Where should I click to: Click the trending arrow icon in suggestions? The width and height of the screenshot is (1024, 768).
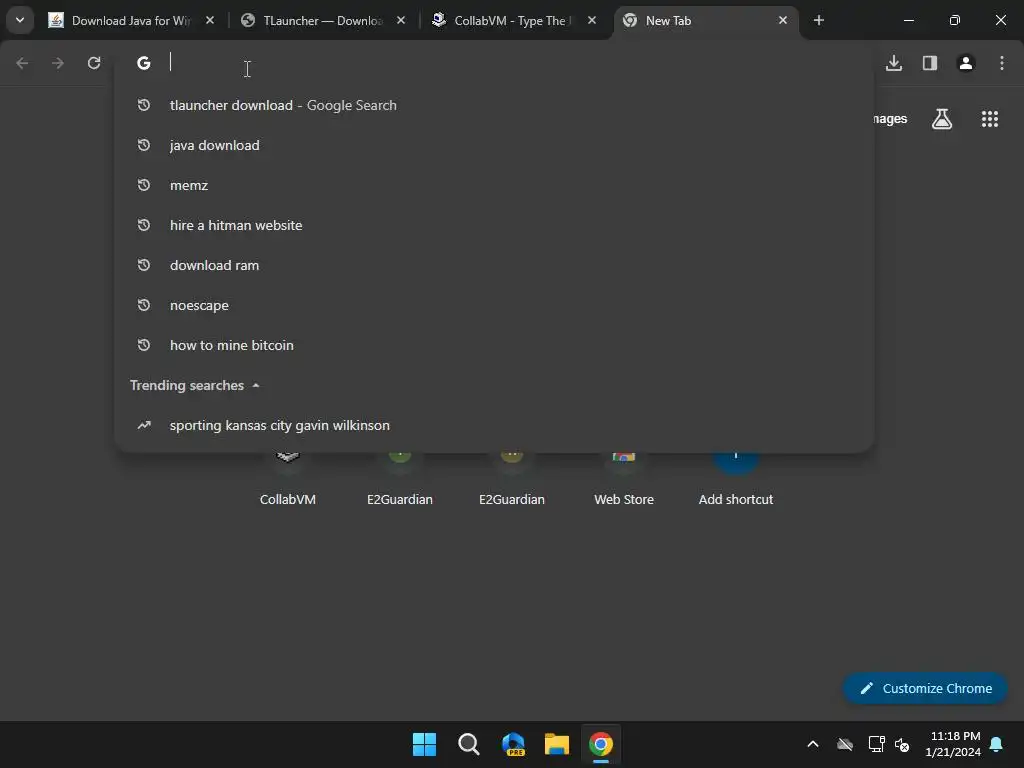pos(144,425)
